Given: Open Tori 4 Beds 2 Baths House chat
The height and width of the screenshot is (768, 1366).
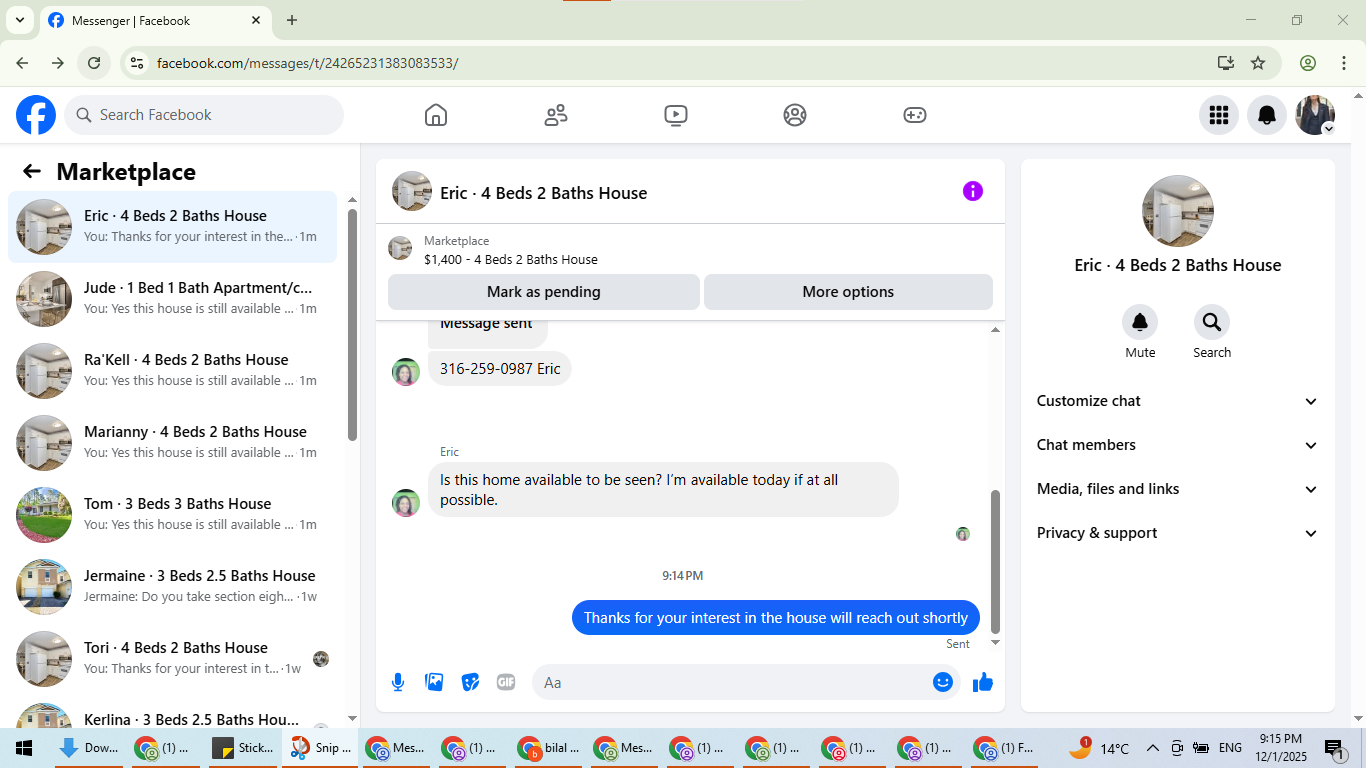Looking at the screenshot, I should tap(173, 659).
